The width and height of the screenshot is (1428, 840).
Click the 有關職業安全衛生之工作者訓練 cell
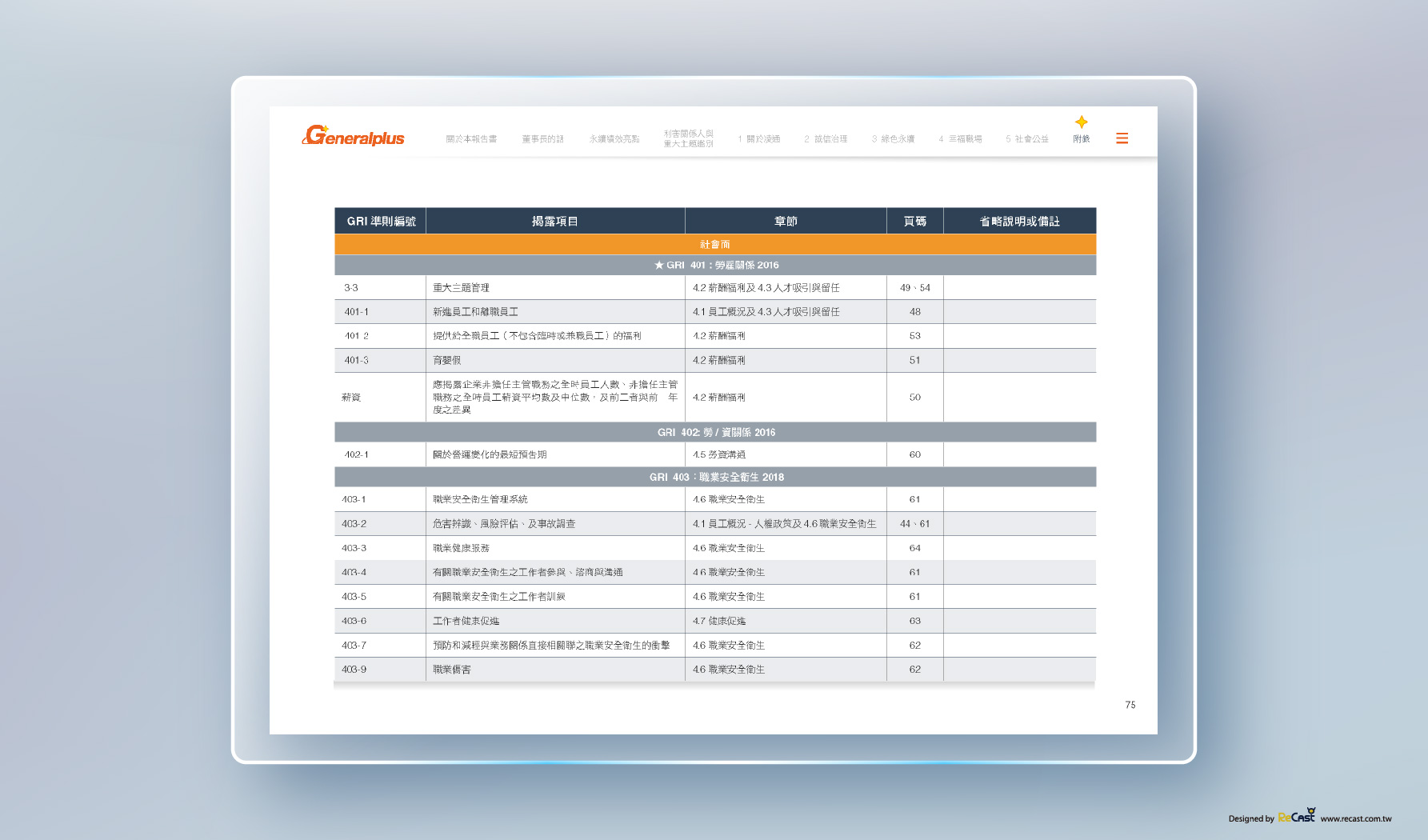click(555, 596)
